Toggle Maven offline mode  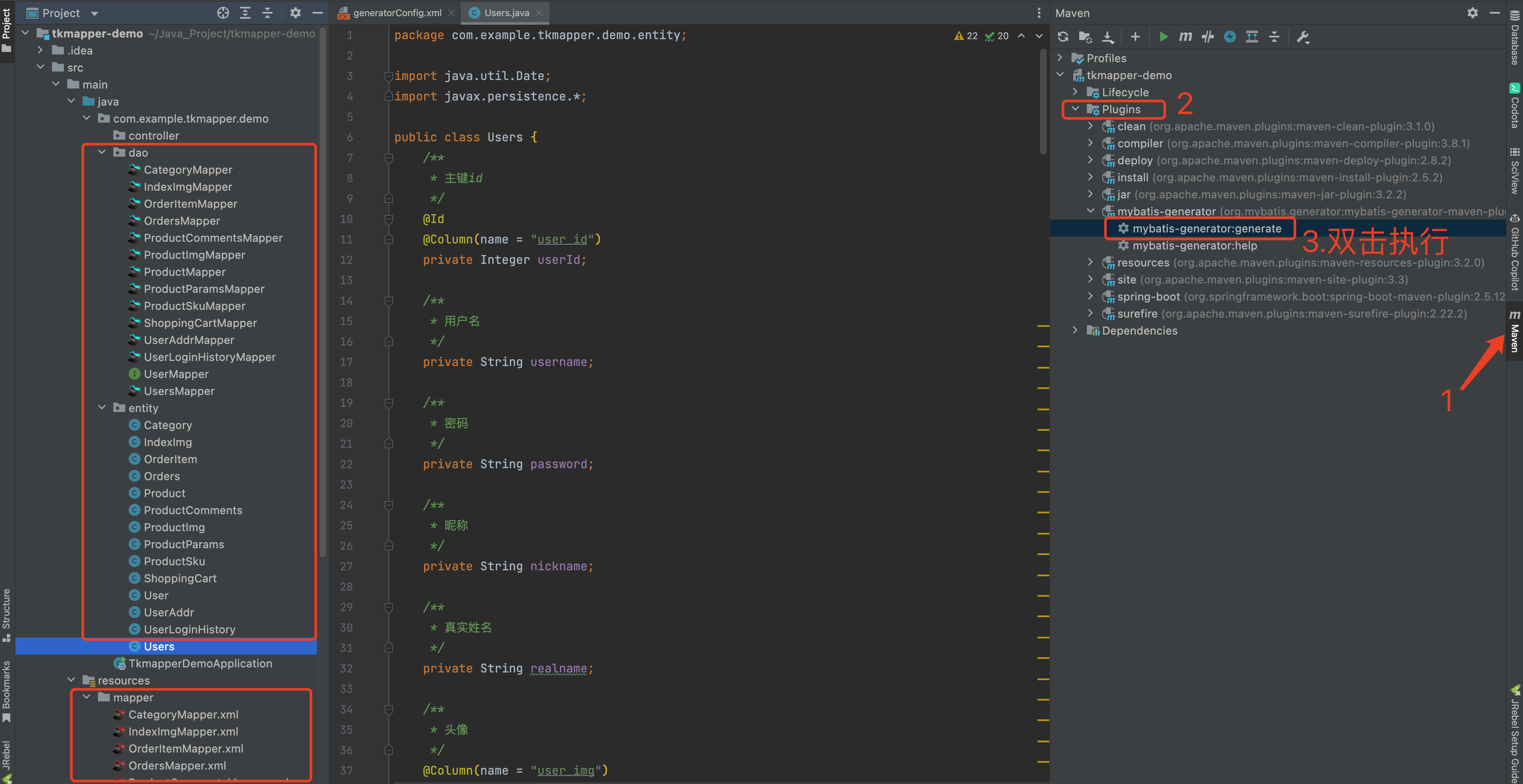click(x=1207, y=37)
